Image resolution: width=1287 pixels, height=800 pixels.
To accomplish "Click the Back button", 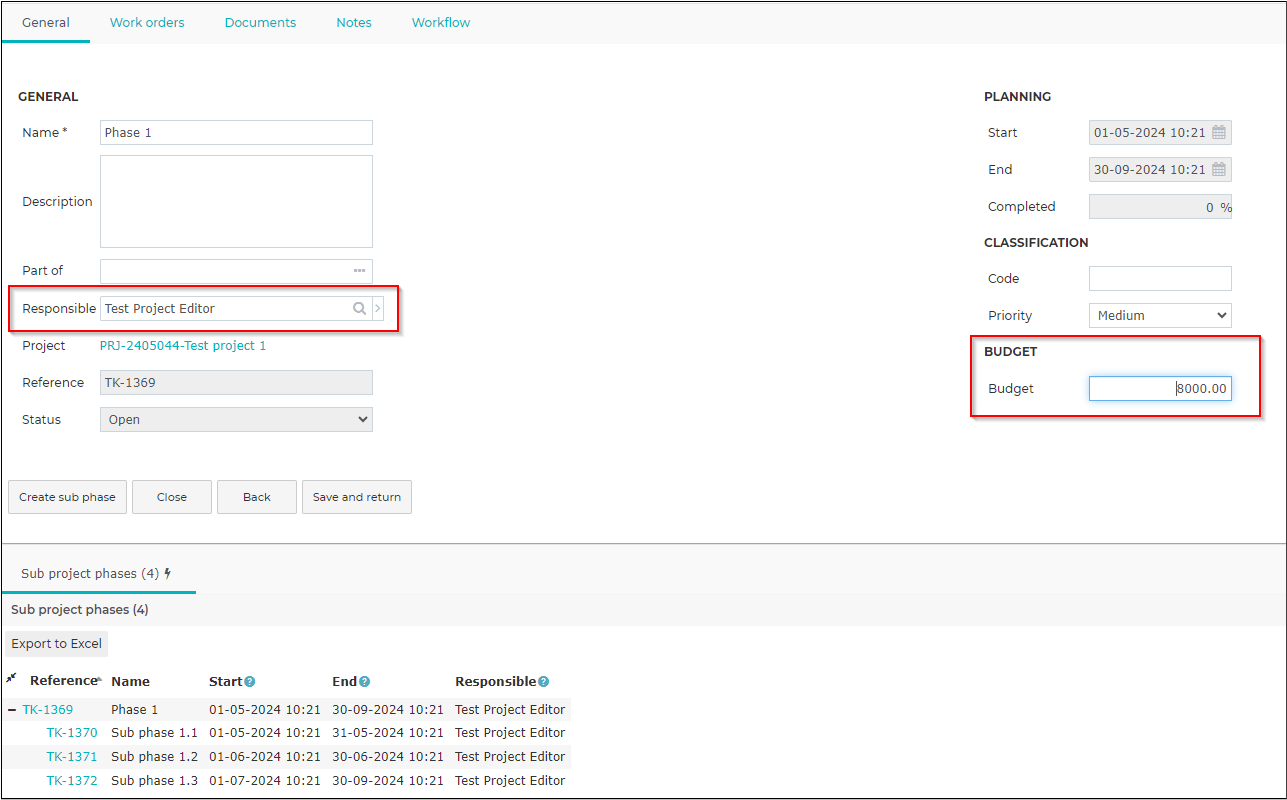I will (257, 497).
